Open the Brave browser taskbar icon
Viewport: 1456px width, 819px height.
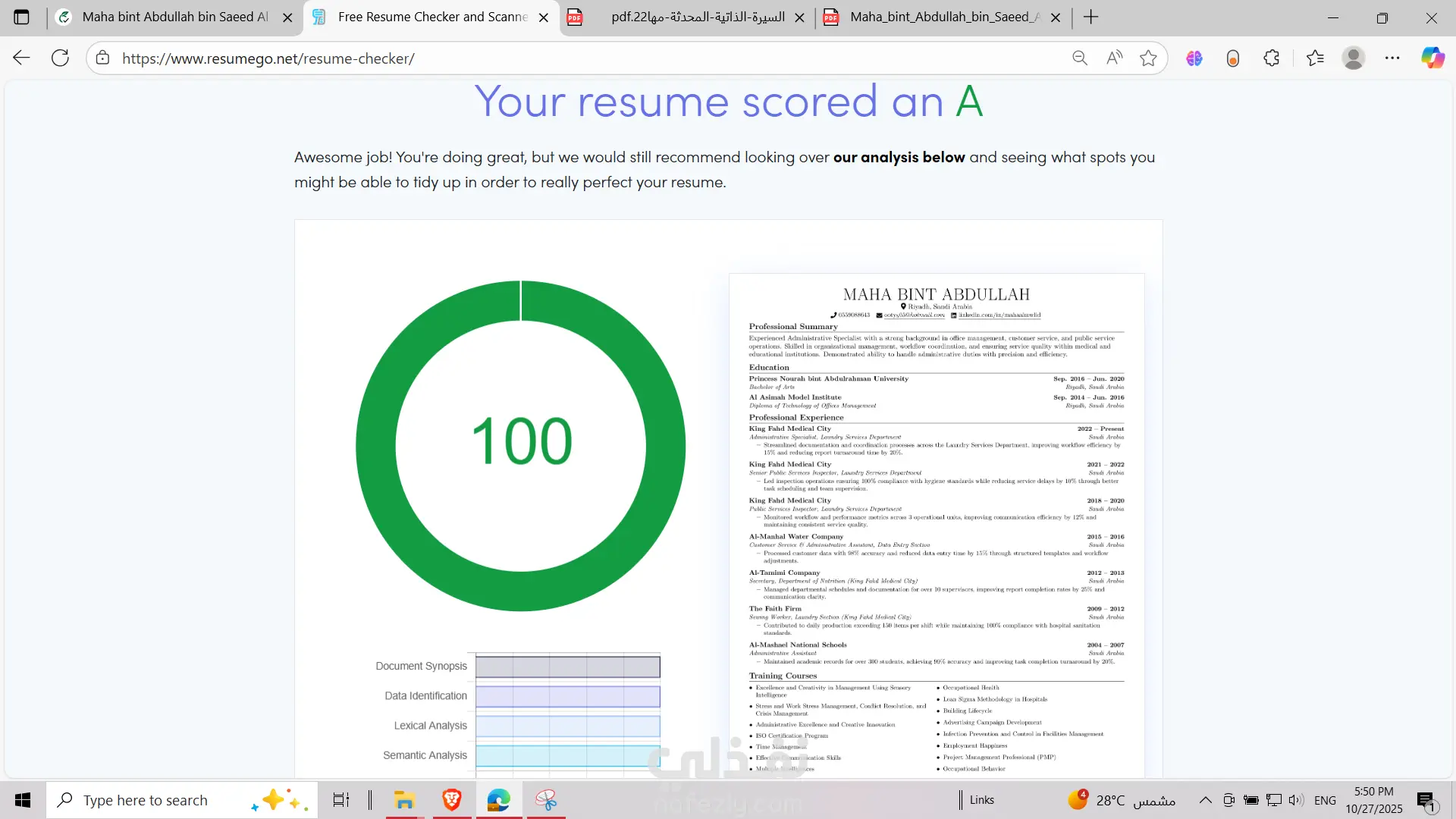452,800
